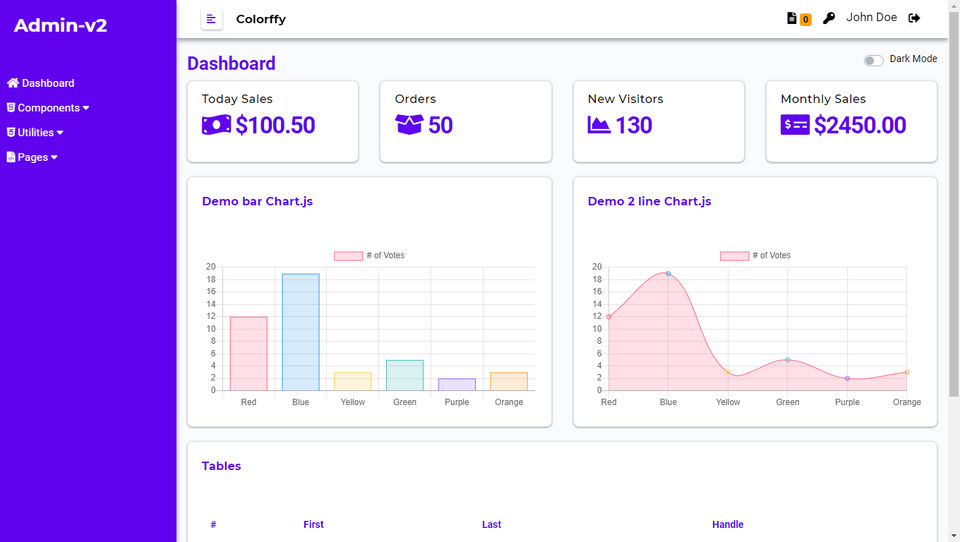Click the shield icon beside Components
This screenshot has width=960, height=542.
pos(11,107)
